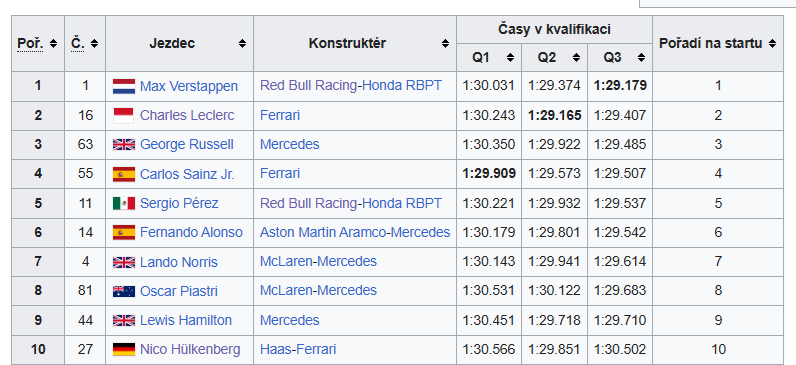Open Max Verstappen driver link
The image size is (796, 365).
click(189, 86)
